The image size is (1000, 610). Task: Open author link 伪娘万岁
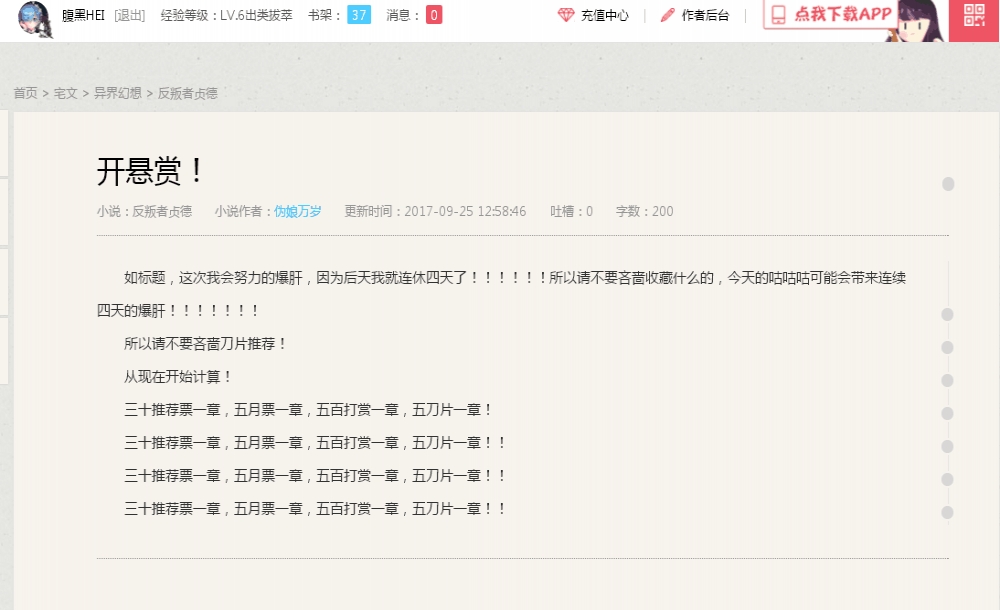pyautogui.click(x=298, y=211)
